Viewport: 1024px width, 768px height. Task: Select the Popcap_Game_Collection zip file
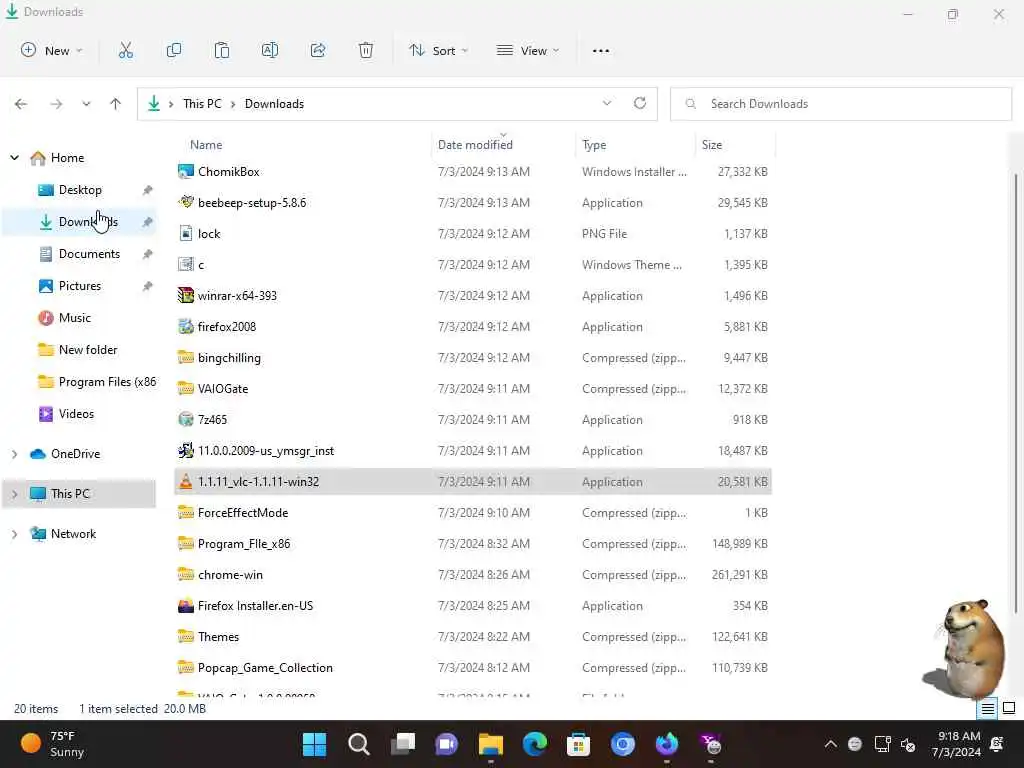coord(473,667)
